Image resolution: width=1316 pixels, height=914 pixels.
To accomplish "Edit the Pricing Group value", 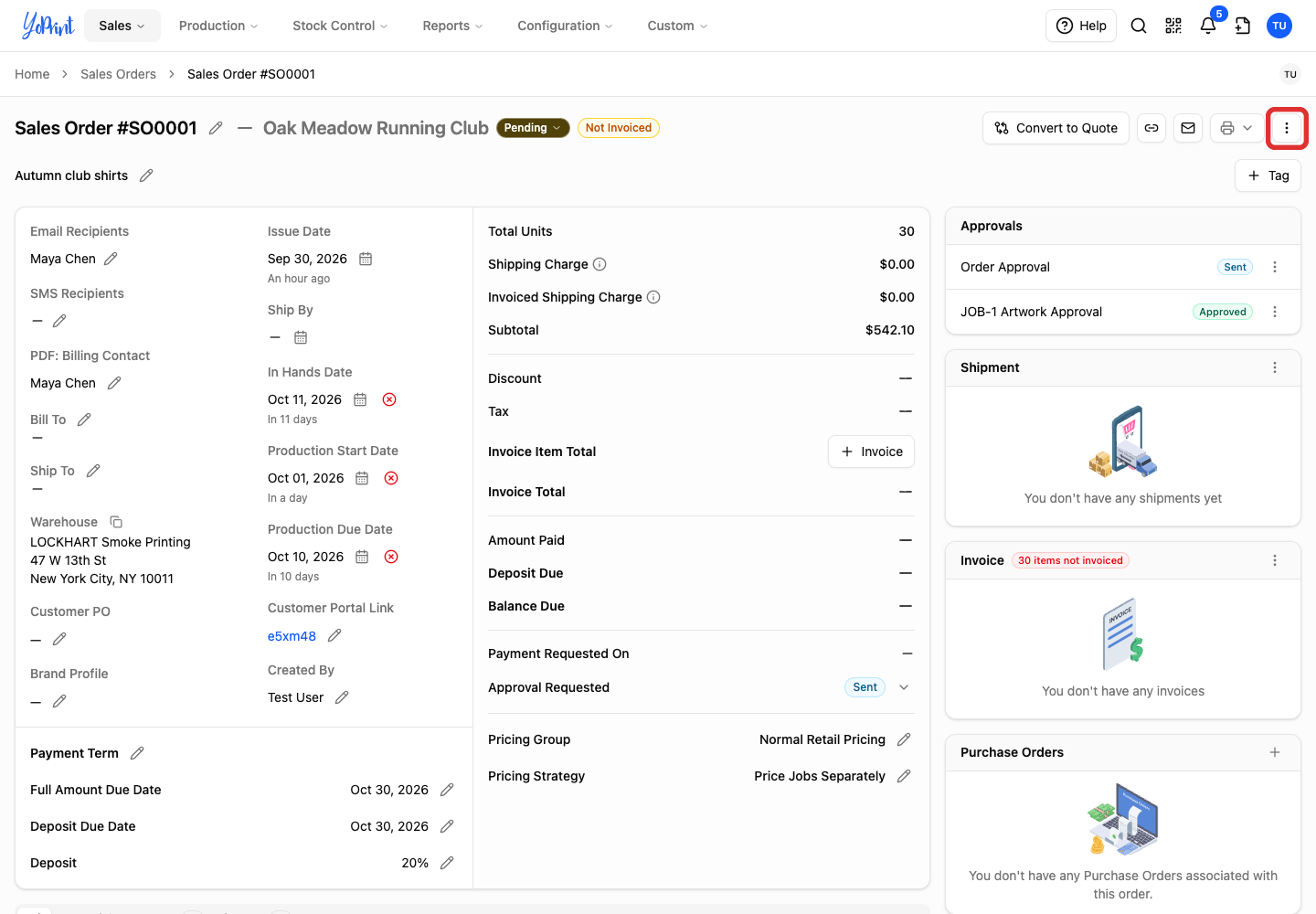I will 904,739.
